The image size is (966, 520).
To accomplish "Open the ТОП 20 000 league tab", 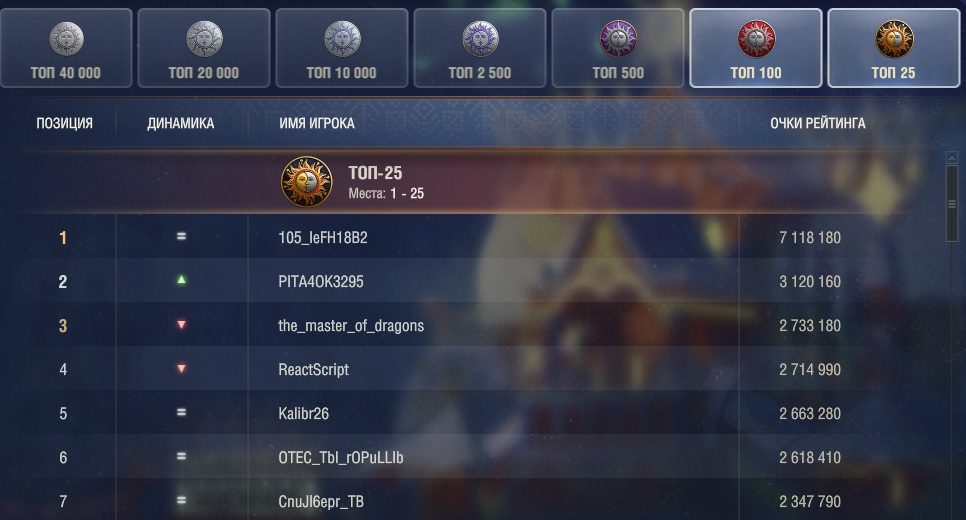I will (x=204, y=48).
